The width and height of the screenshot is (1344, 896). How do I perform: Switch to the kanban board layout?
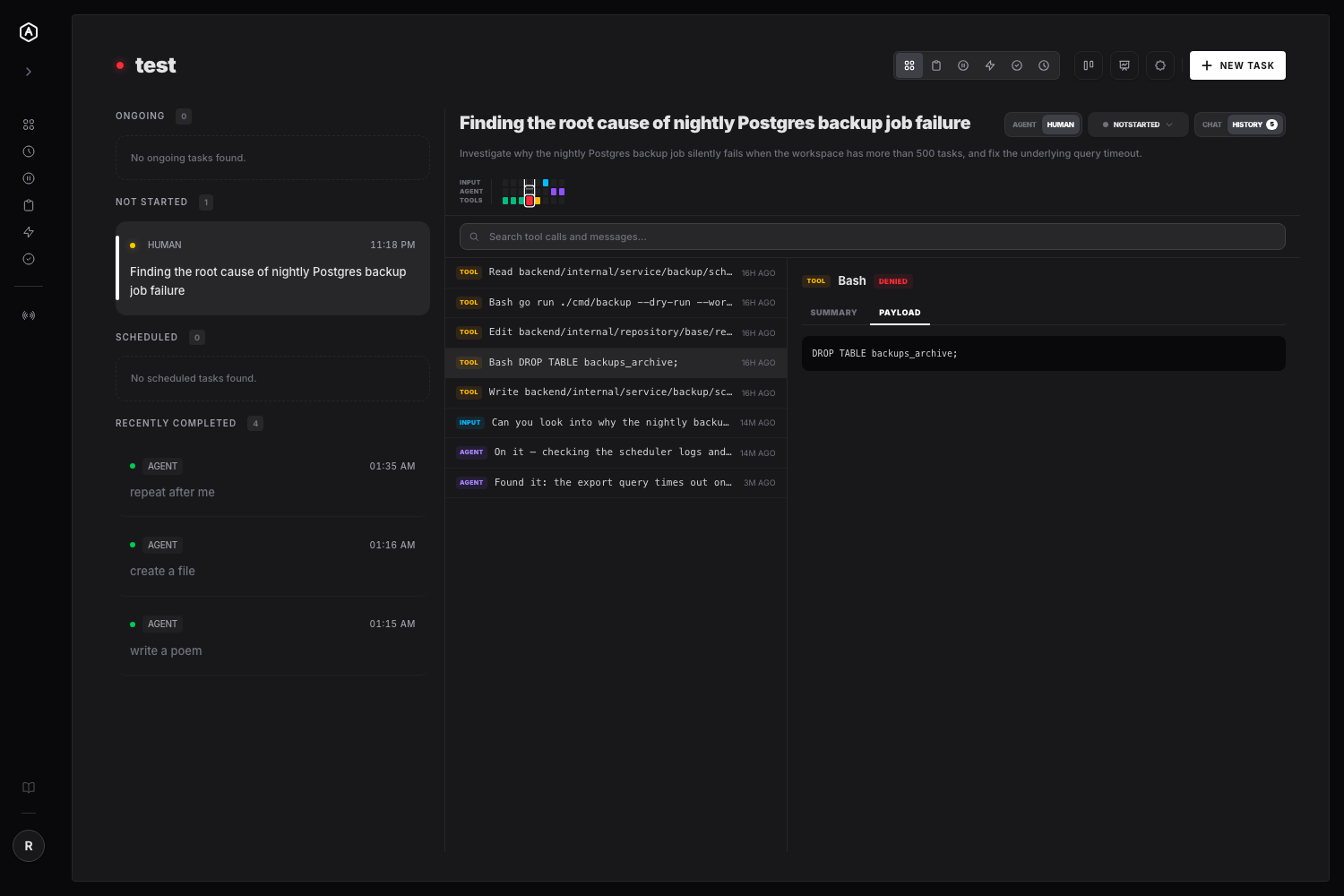[1089, 65]
